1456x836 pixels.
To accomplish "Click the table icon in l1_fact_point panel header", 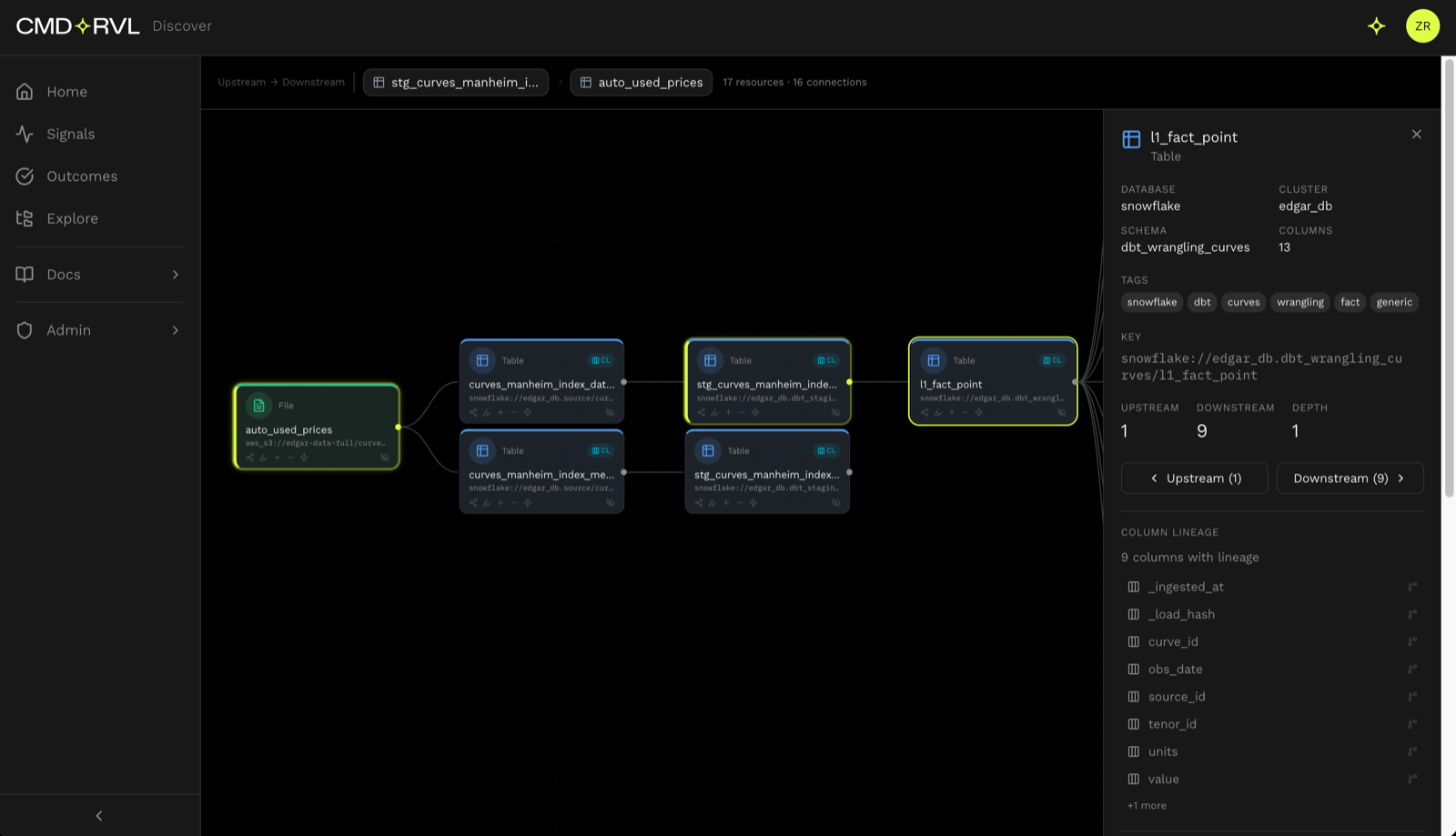I will pos(1131,139).
